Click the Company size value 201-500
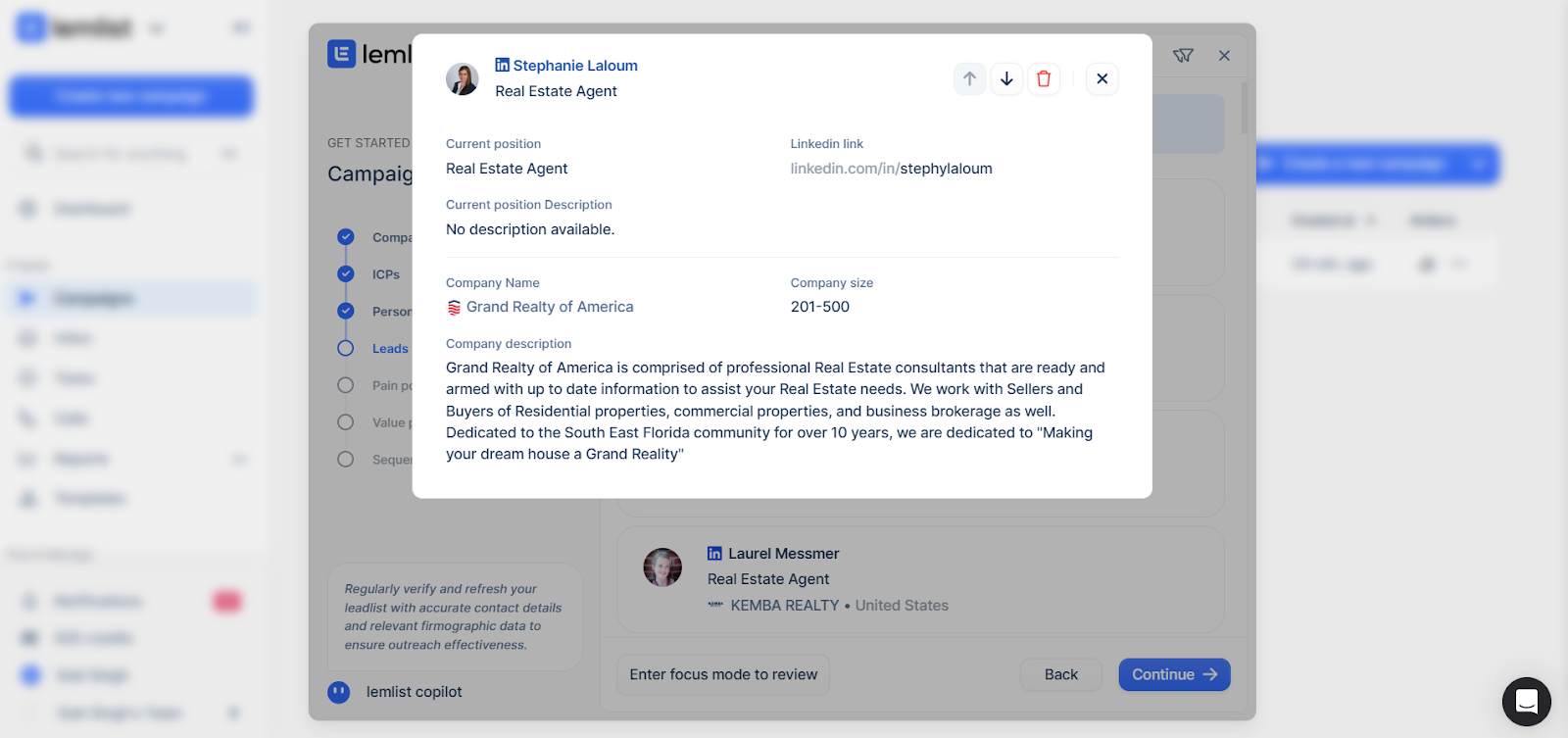 [820, 307]
